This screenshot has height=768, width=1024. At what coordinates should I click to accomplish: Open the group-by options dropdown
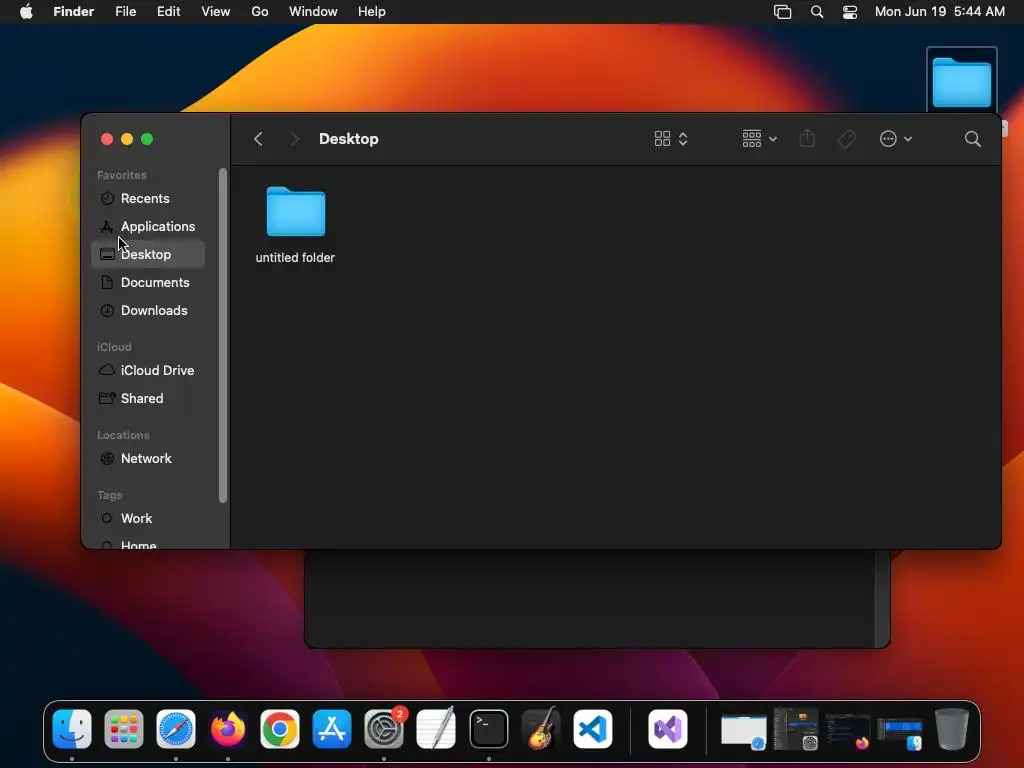759,139
